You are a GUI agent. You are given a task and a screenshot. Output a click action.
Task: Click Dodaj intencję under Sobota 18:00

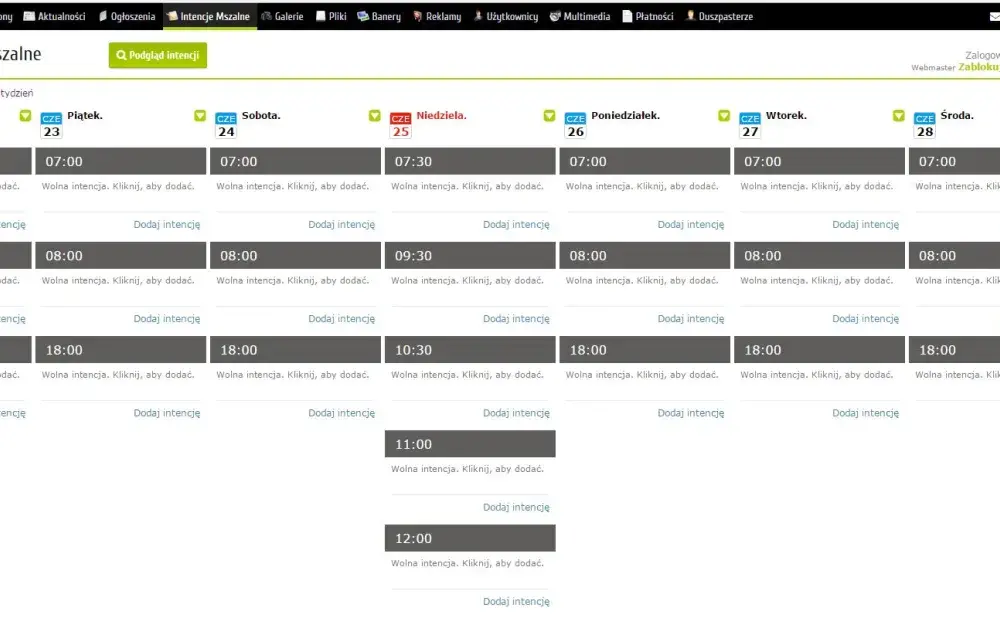[341, 413]
